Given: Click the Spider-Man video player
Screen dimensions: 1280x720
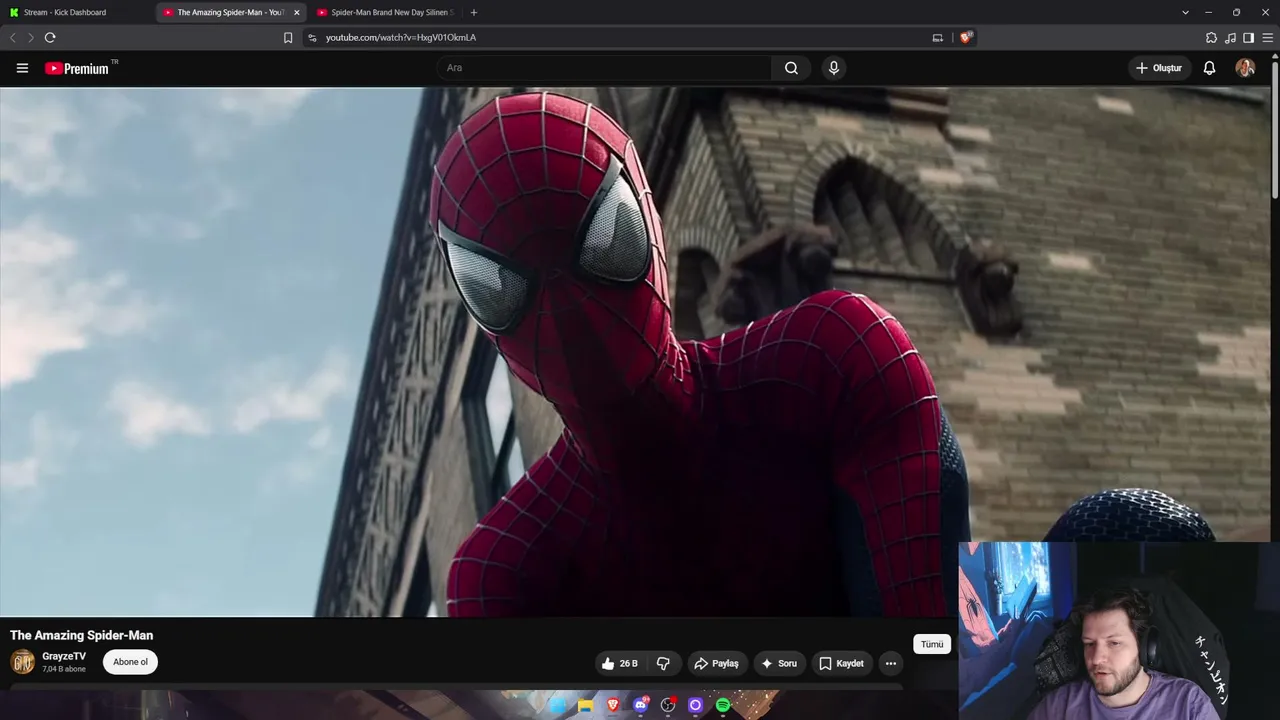Looking at the screenshot, I should [635, 352].
